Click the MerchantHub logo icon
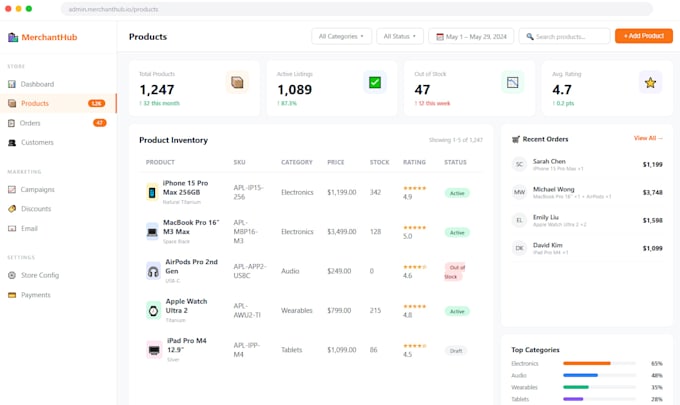The image size is (680, 405). (13, 37)
